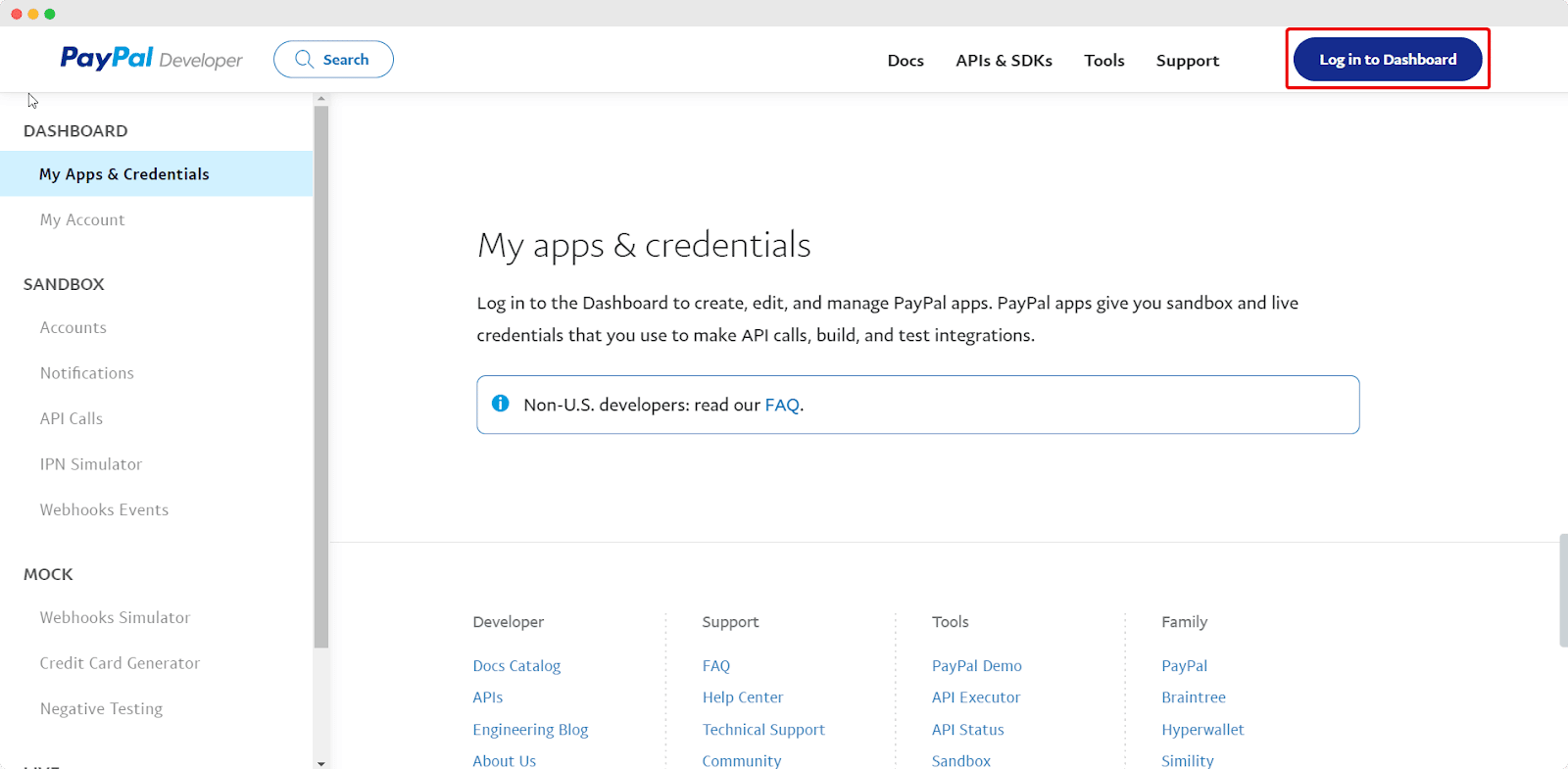Open About Us footer link
Screen dimensions: 1568x769
tap(505, 760)
